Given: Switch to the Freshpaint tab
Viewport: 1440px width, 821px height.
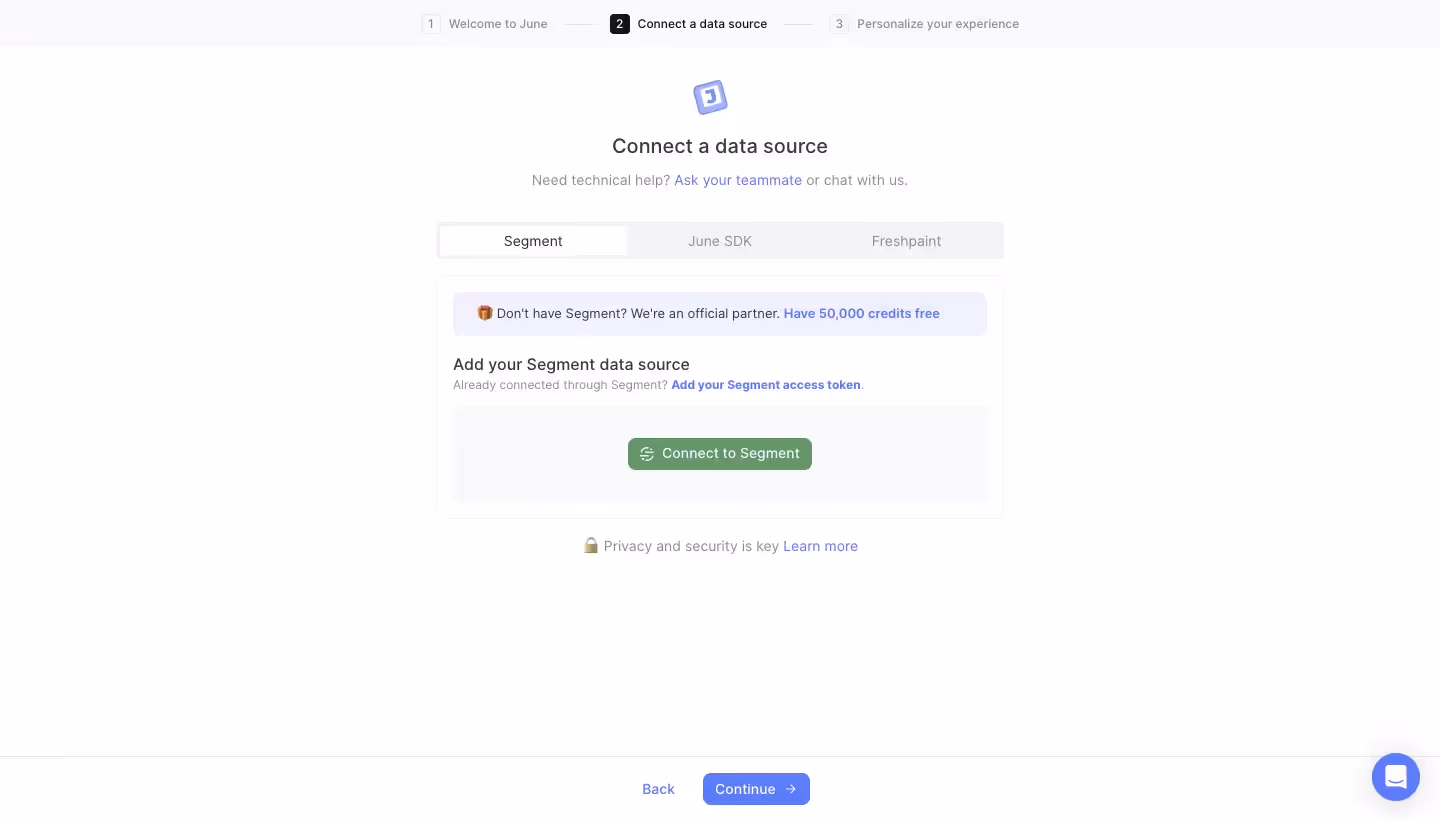Looking at the screenshot, I should (x=906, y=241).
